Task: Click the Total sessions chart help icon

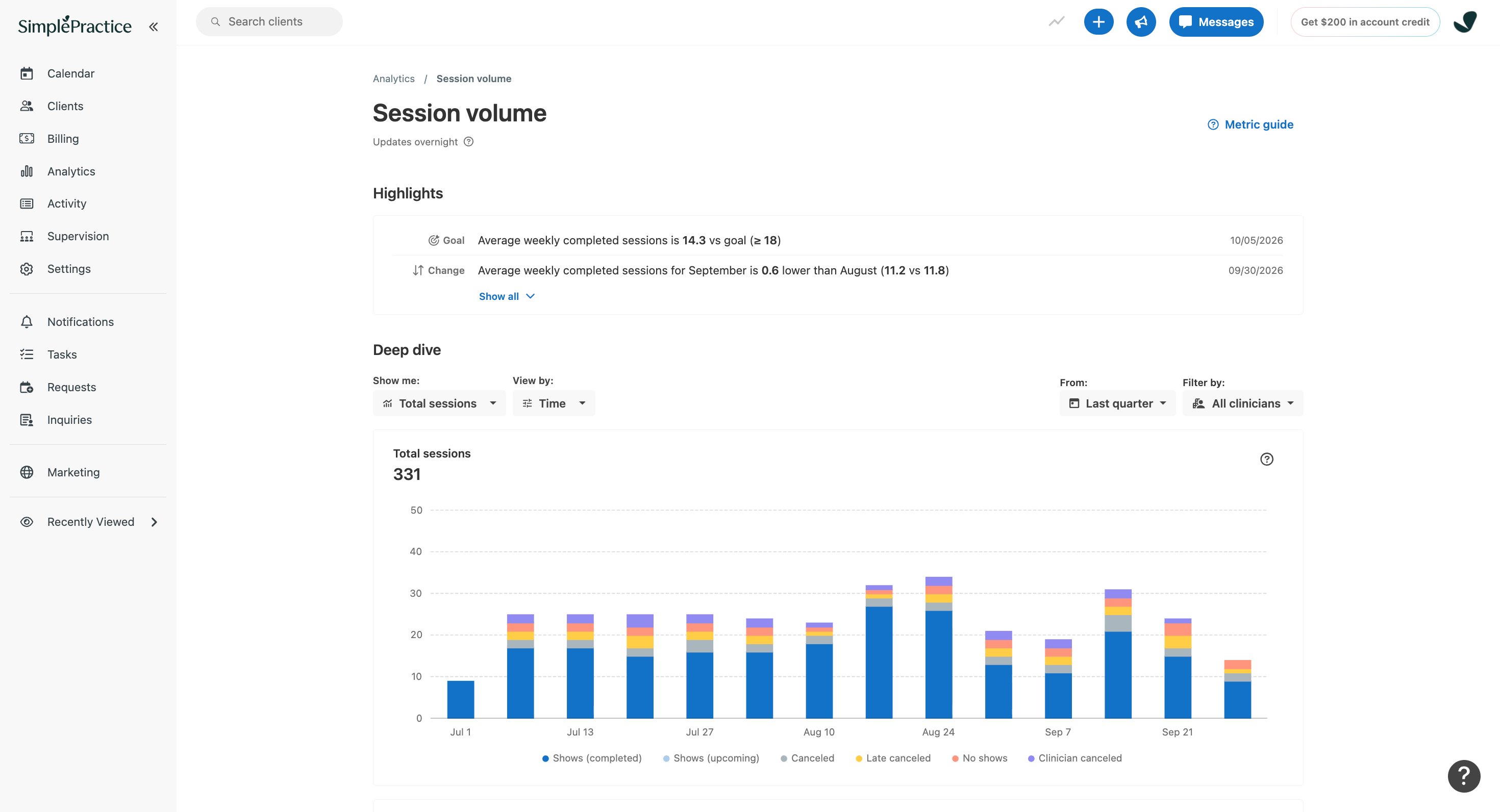Action: pos(1266,459)
